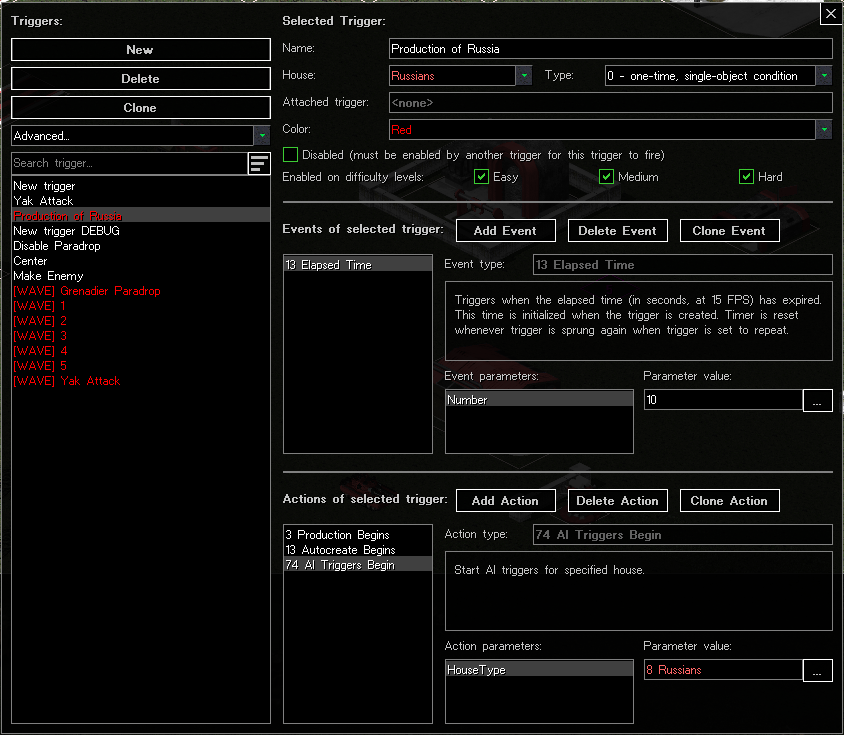
Task: Select '[WAVE] Yak Attack' trigger
Action: 140,381
